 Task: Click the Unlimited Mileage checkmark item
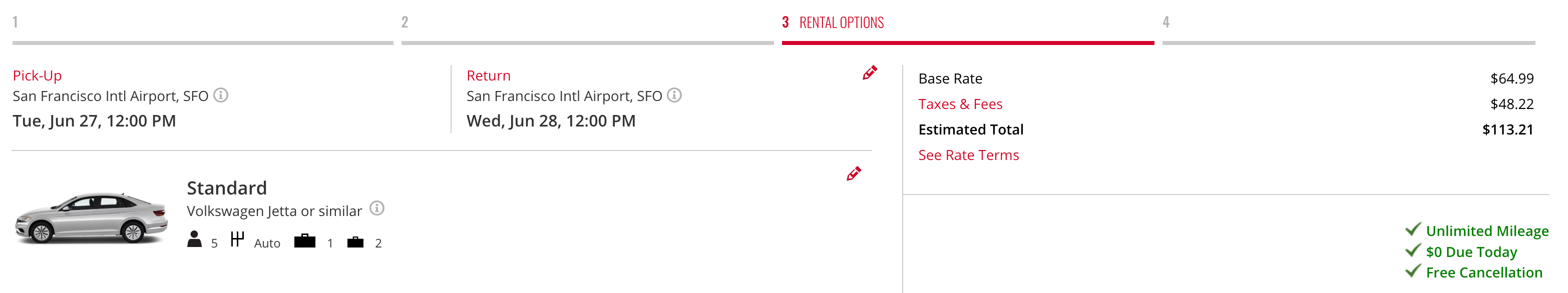tap(1477, 230)
